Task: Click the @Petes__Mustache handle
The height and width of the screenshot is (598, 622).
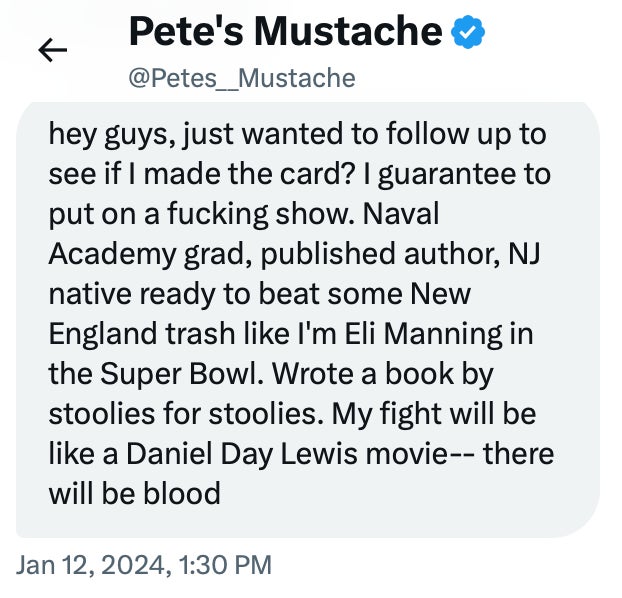Action: [x=241, y=77]
